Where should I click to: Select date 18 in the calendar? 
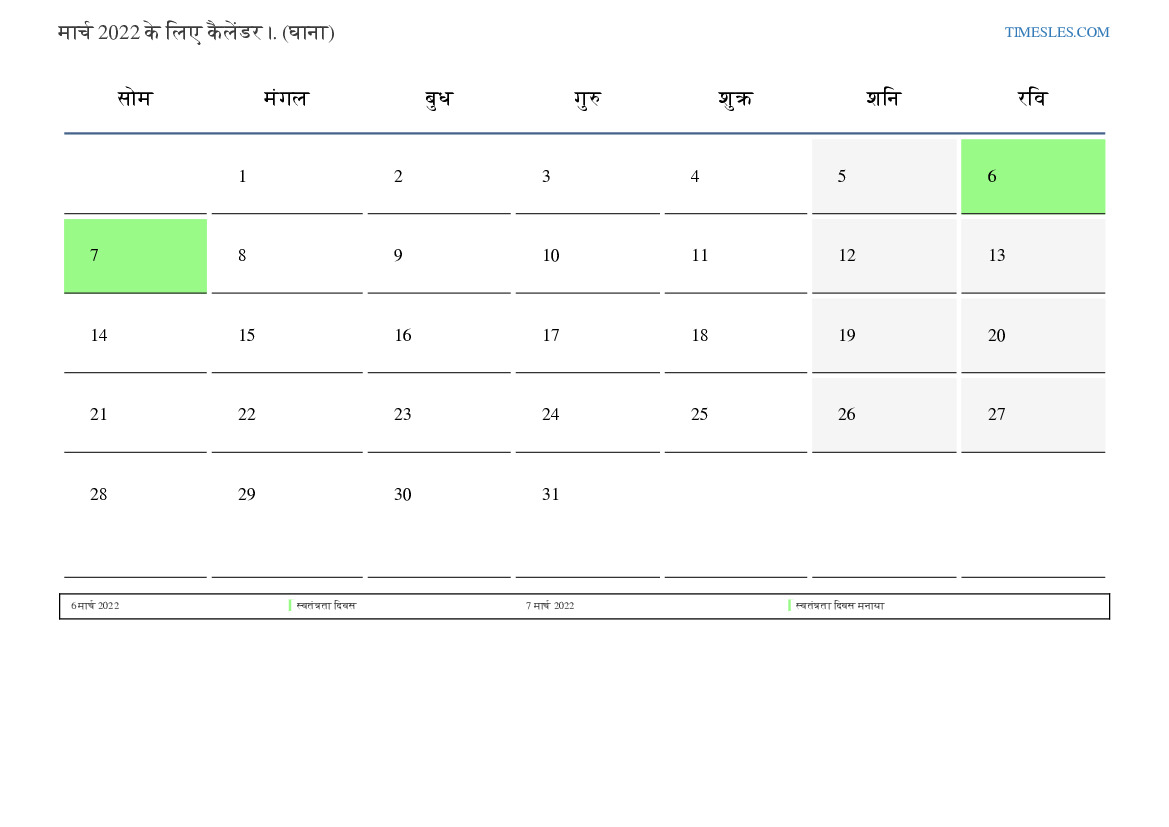[736, 336]
